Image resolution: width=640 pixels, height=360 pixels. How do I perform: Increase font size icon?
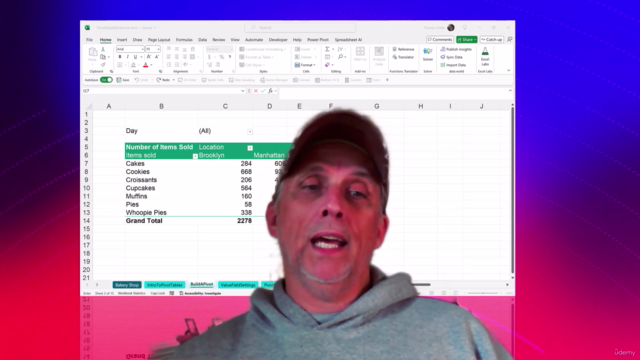point(149,57)
